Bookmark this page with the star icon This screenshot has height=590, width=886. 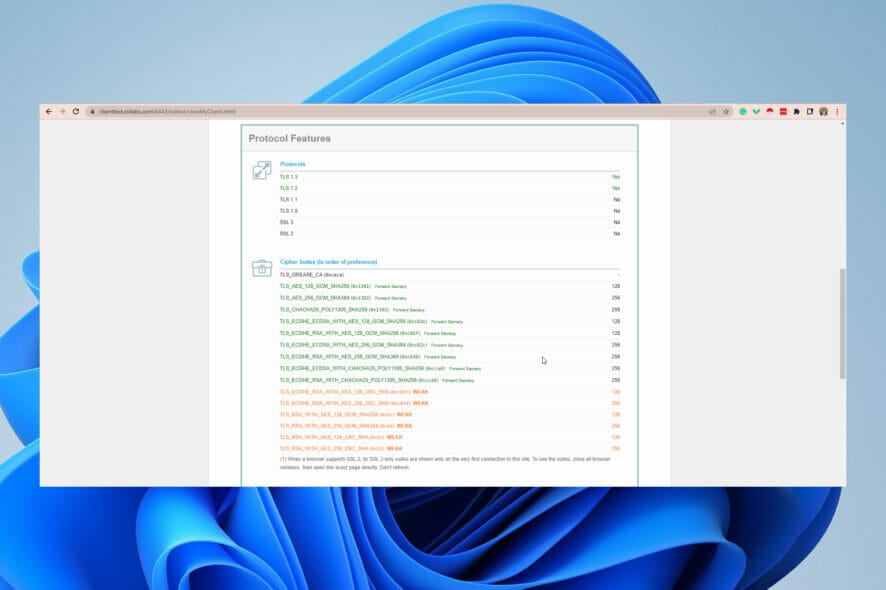(726, 112)
